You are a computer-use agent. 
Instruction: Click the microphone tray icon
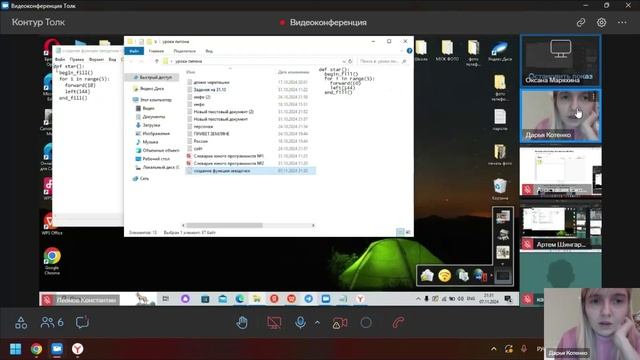[524, 349]
